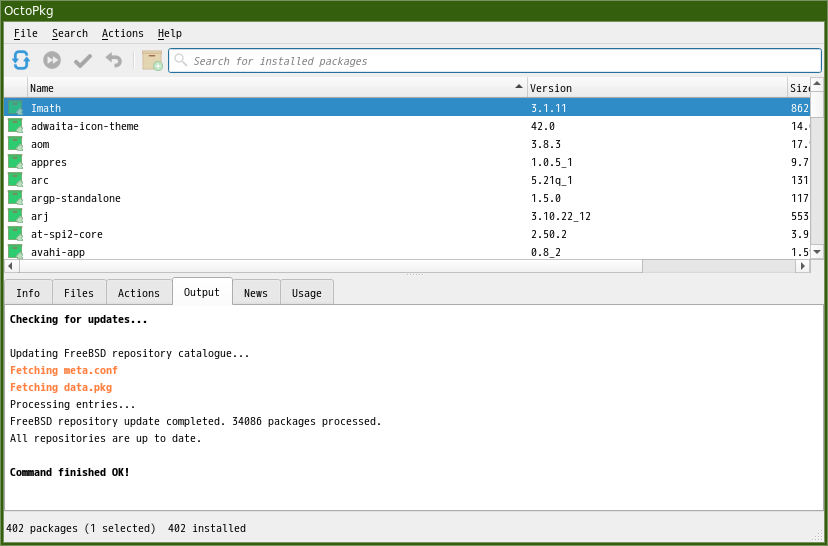Screen dimensions: 828x546
Task: Click version 5.21q_1 cell
Action: point(552,180)
